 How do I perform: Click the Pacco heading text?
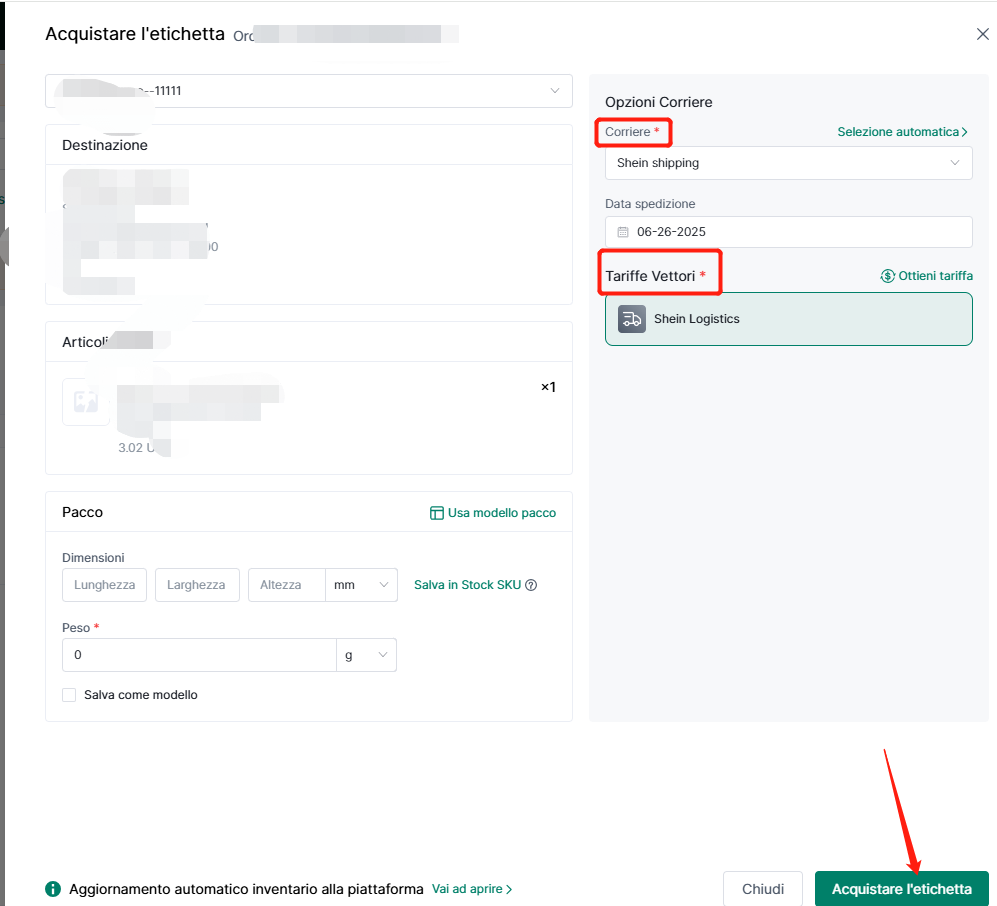(82, 512)
